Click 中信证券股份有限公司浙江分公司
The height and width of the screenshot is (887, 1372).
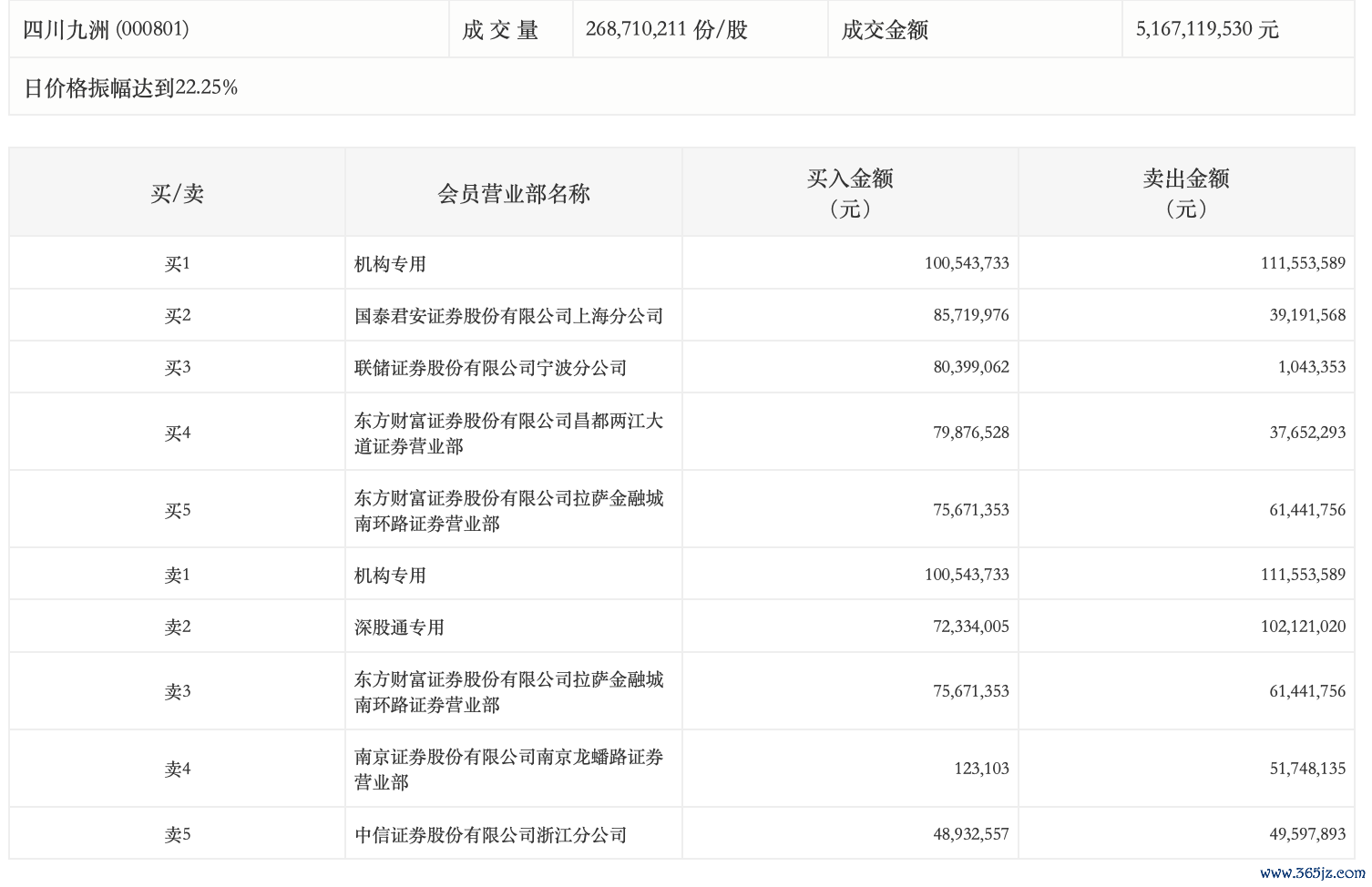point(490,835)
